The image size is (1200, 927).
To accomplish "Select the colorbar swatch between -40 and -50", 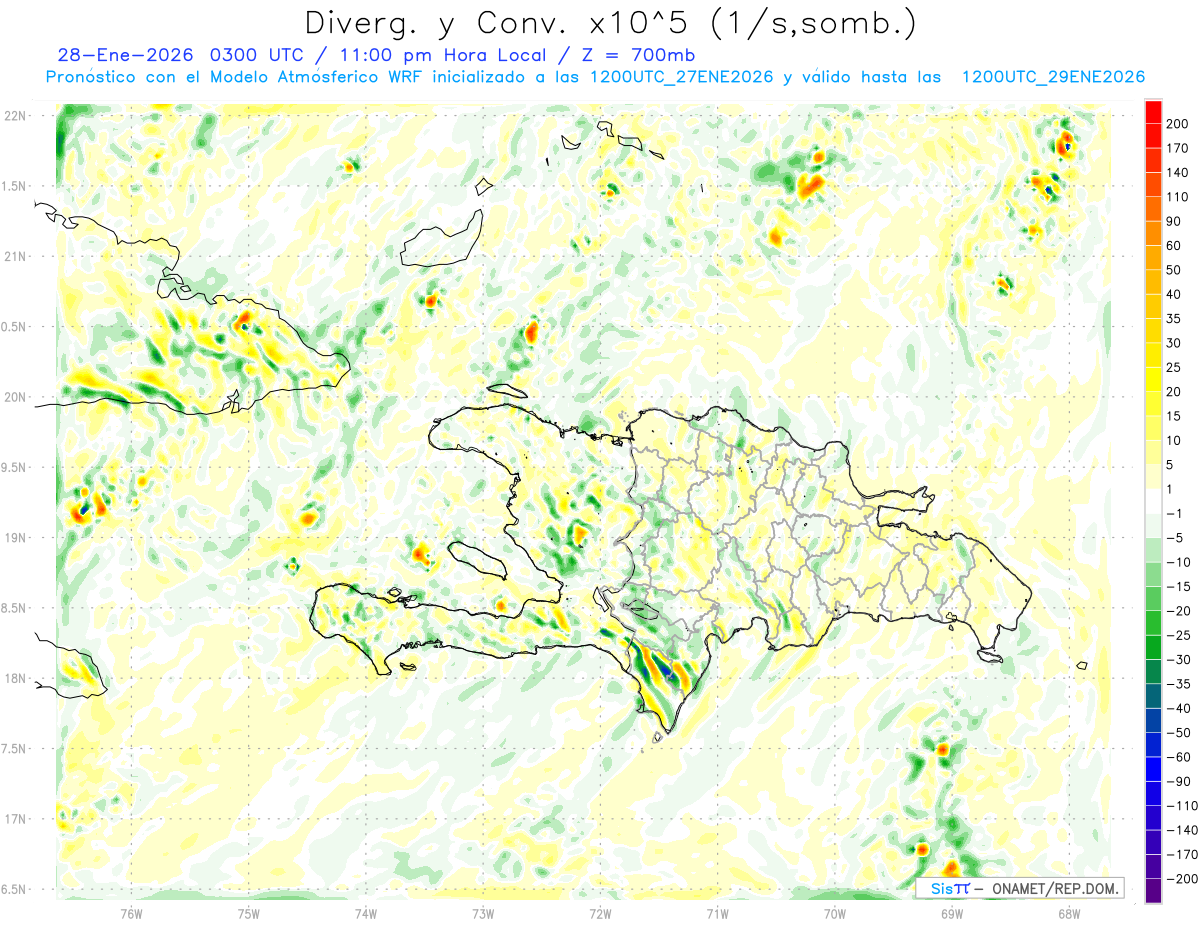I will tap(1153, 720).
